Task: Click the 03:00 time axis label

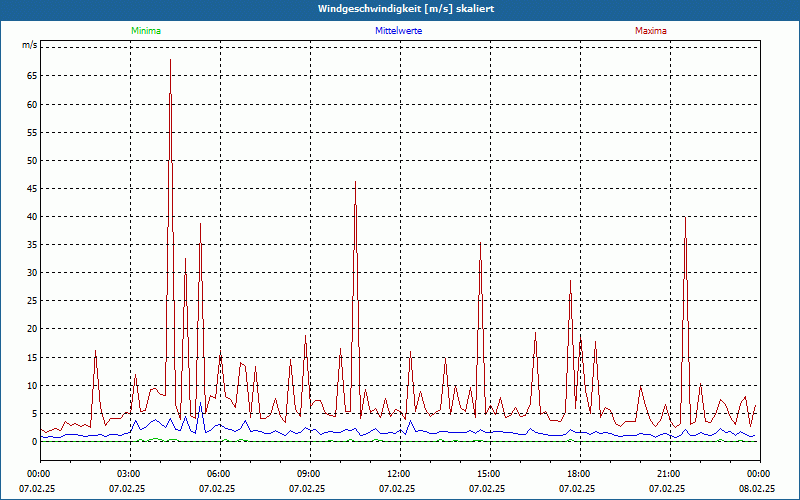Action: coord(129,473)
